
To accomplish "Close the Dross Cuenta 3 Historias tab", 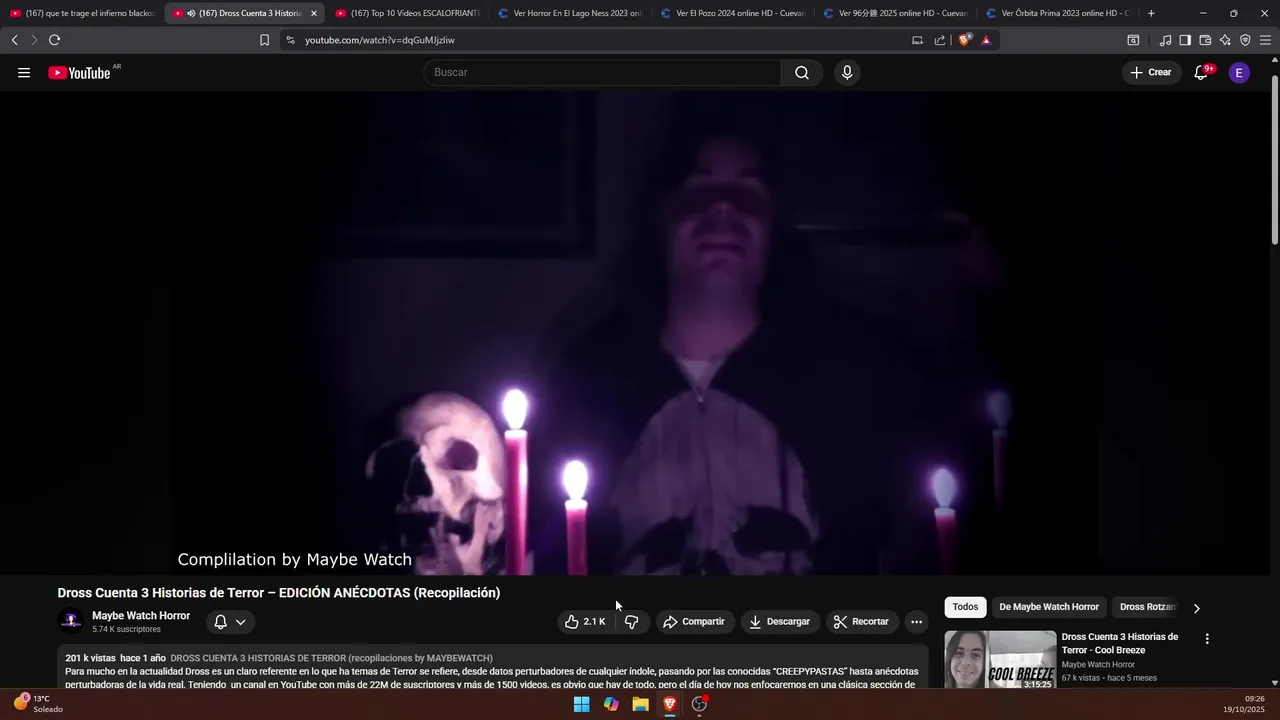I will (x=313, y=13).
